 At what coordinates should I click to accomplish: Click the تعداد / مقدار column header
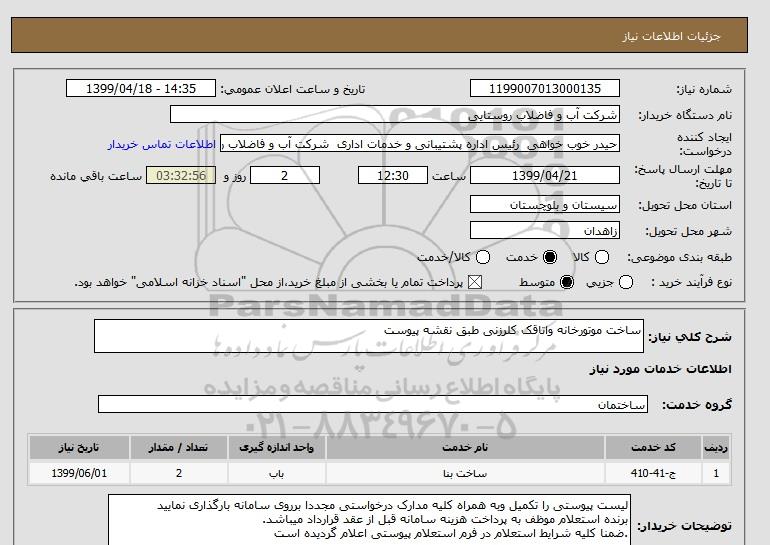click(x=179, y=447)
